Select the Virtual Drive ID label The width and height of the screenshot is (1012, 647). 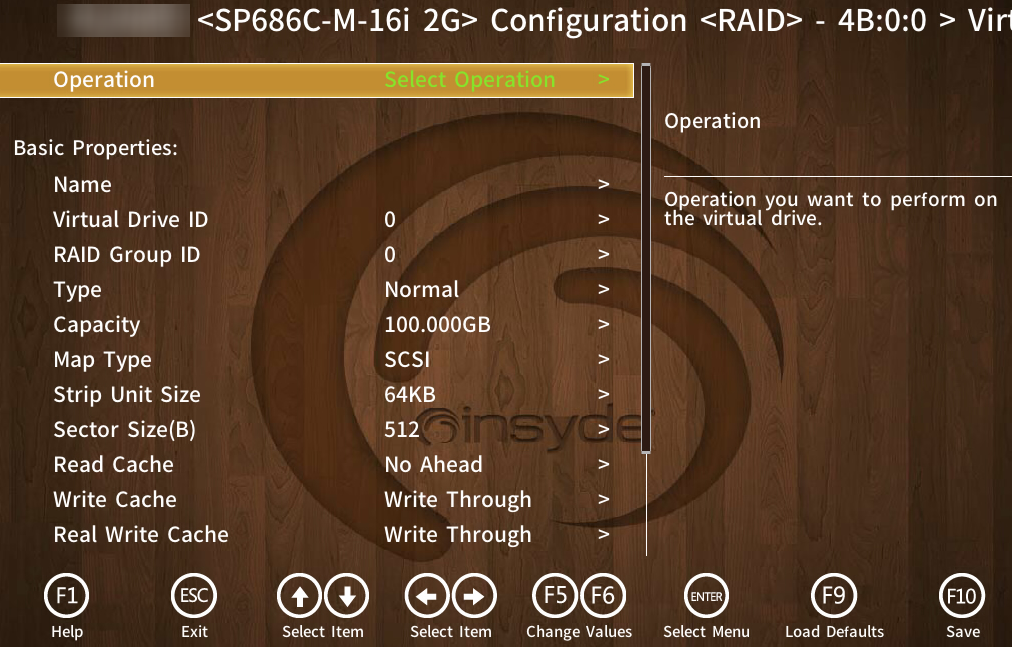tap(130, 220)
